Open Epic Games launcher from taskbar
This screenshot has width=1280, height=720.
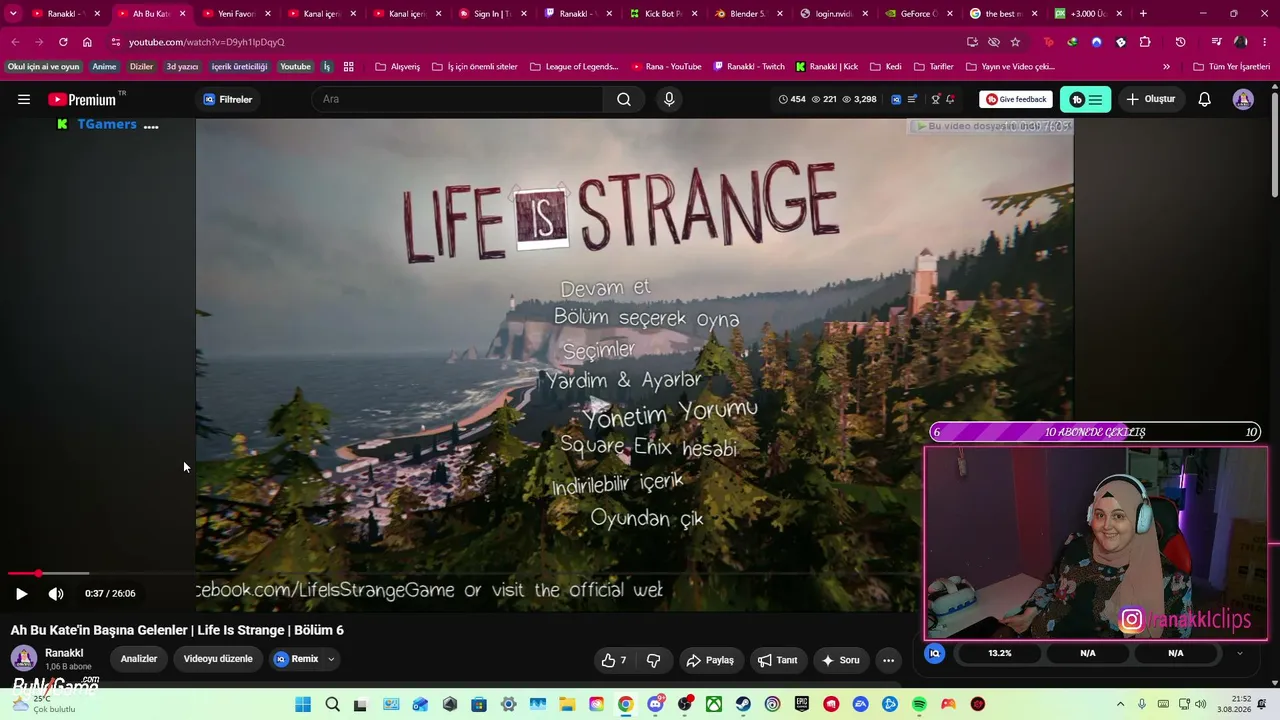(x=802, y=704)
